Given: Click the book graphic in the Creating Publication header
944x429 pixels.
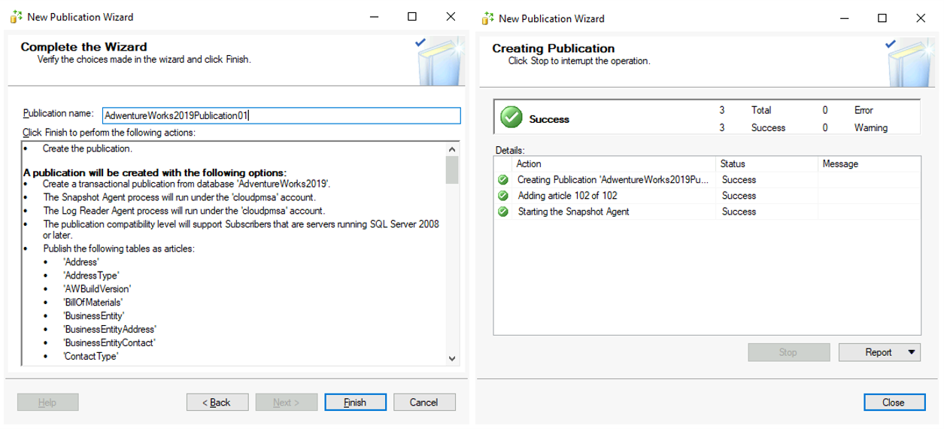Looking at the screenshot, I should click(910, 62).
